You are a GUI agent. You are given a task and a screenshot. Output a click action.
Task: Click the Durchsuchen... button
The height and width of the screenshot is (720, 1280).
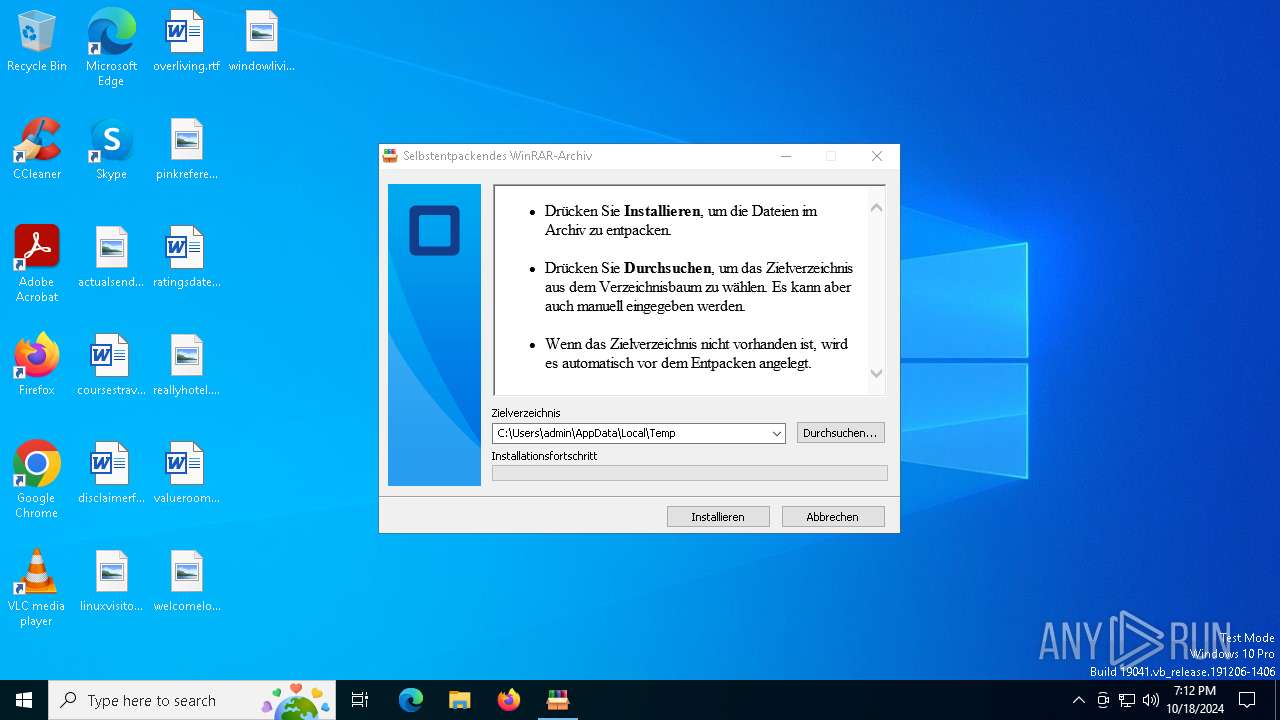pos(840,433)
